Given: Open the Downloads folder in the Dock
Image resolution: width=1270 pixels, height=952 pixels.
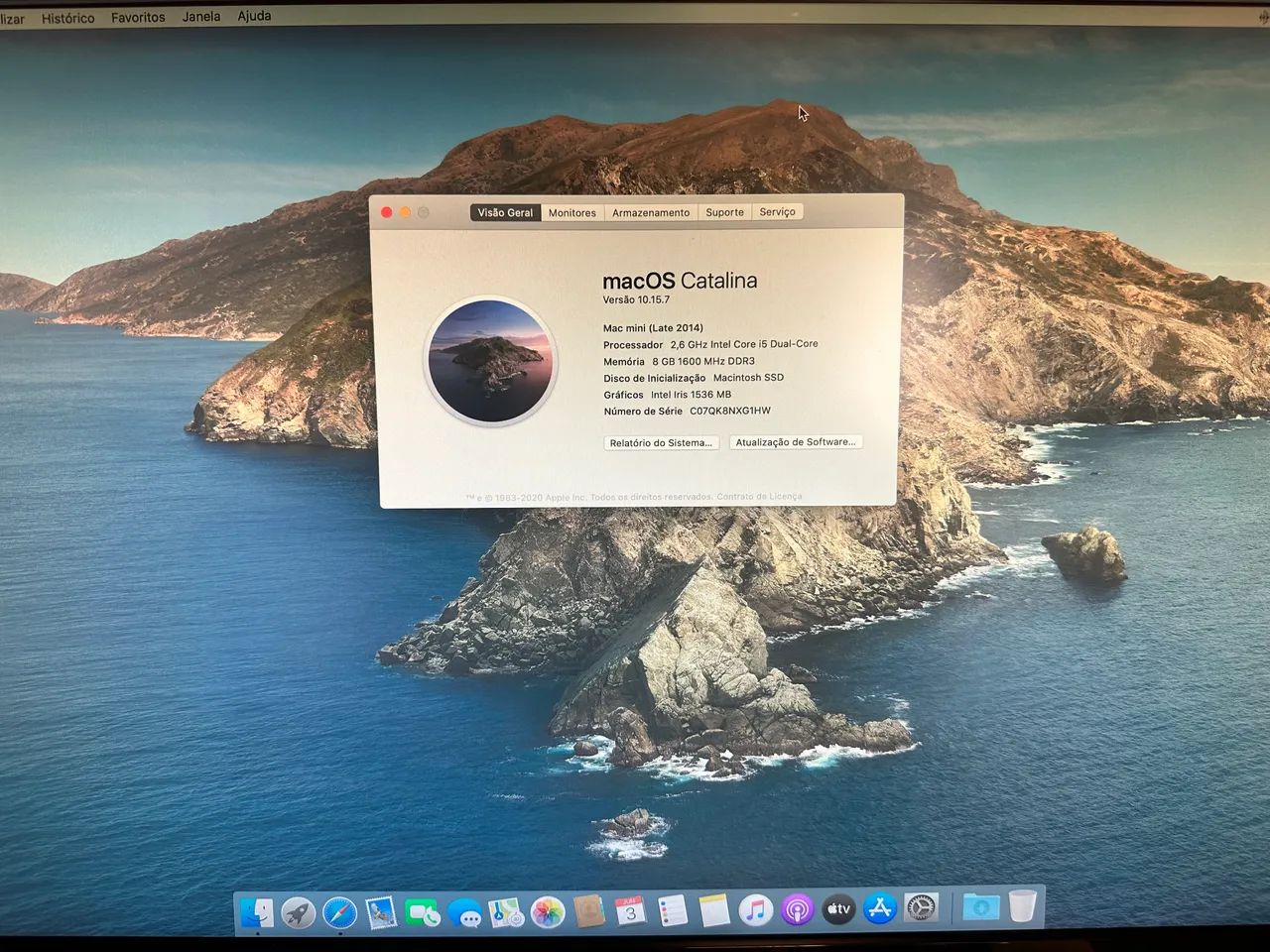Looking at the screenshot, I should click(980, 906).
